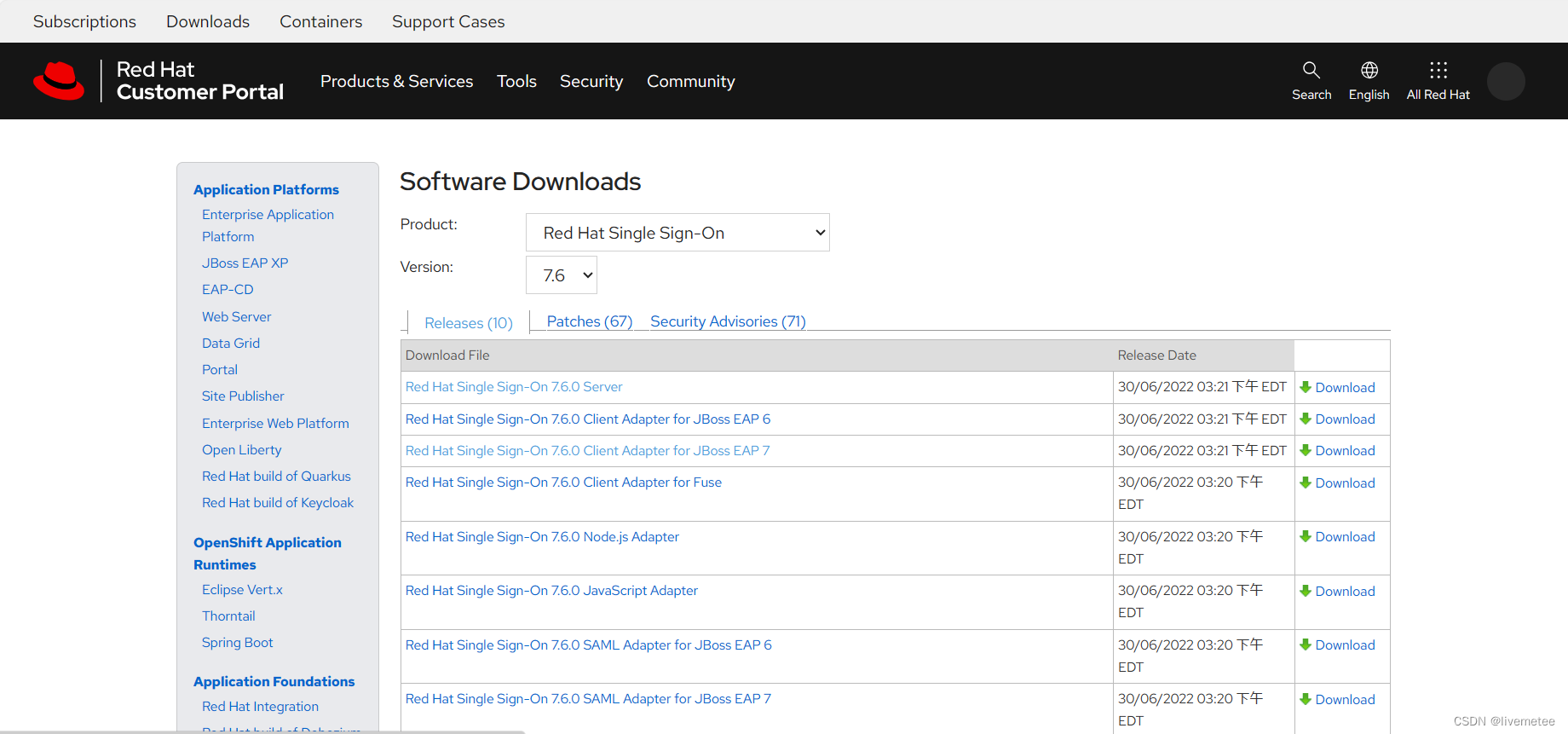1568x734 pixels.
Task: Open the All Red Hat grid icon
Action: point(1438,70)
